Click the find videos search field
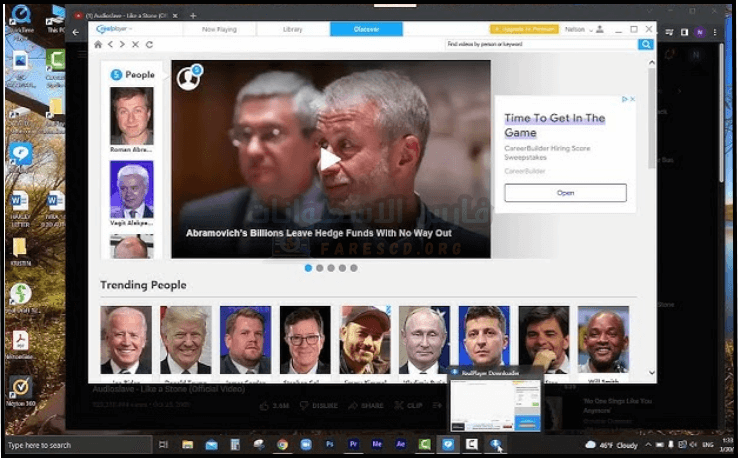This screenshot has height=458, width=738. click(x=540, y=45)
